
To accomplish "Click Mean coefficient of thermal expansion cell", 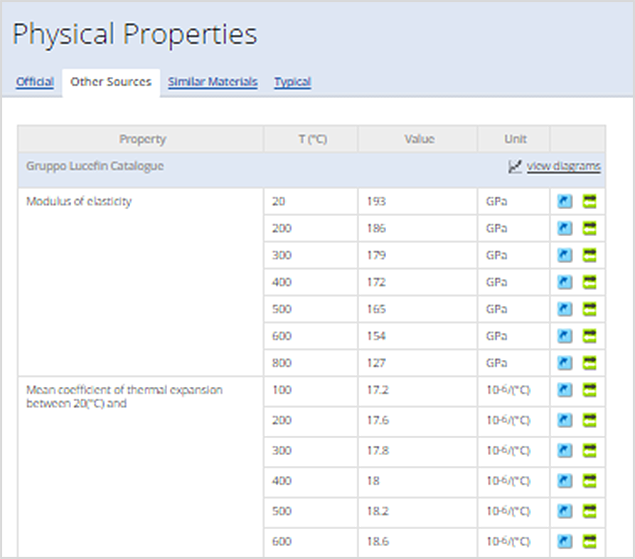I will 141,467.
